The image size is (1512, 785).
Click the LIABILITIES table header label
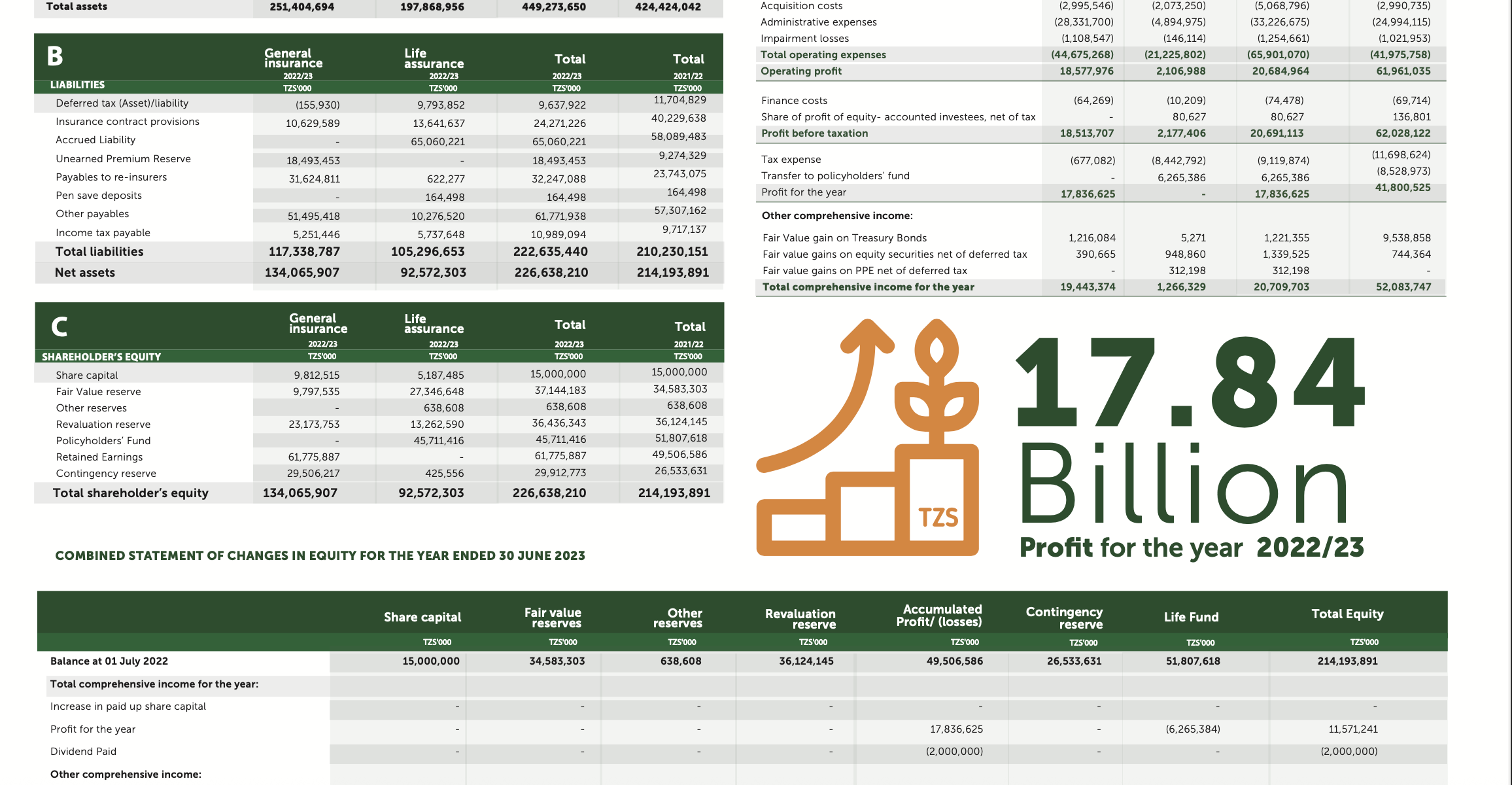(77, 85)
